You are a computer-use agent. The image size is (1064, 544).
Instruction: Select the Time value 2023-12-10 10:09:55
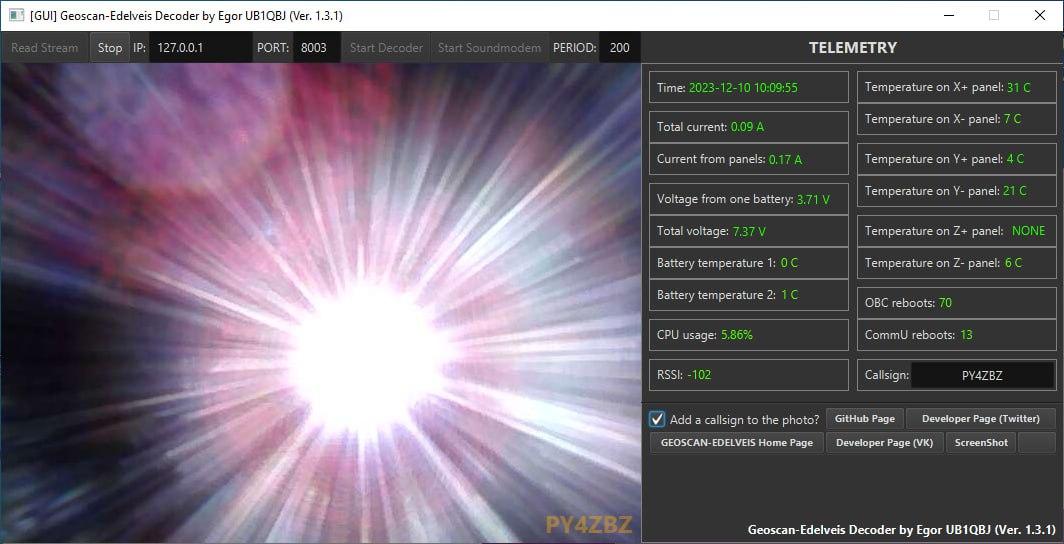pos(743,88)
